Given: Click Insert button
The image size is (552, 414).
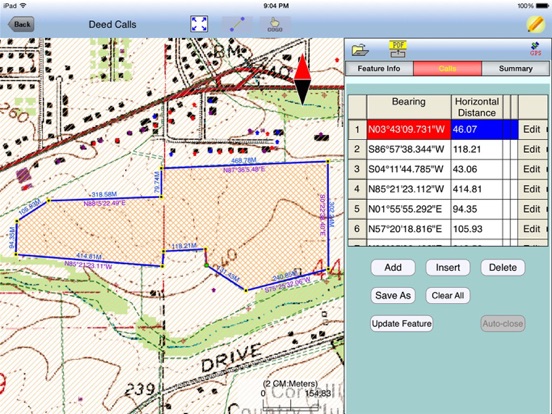Looking at the screenshot, I should coord(448,268).
